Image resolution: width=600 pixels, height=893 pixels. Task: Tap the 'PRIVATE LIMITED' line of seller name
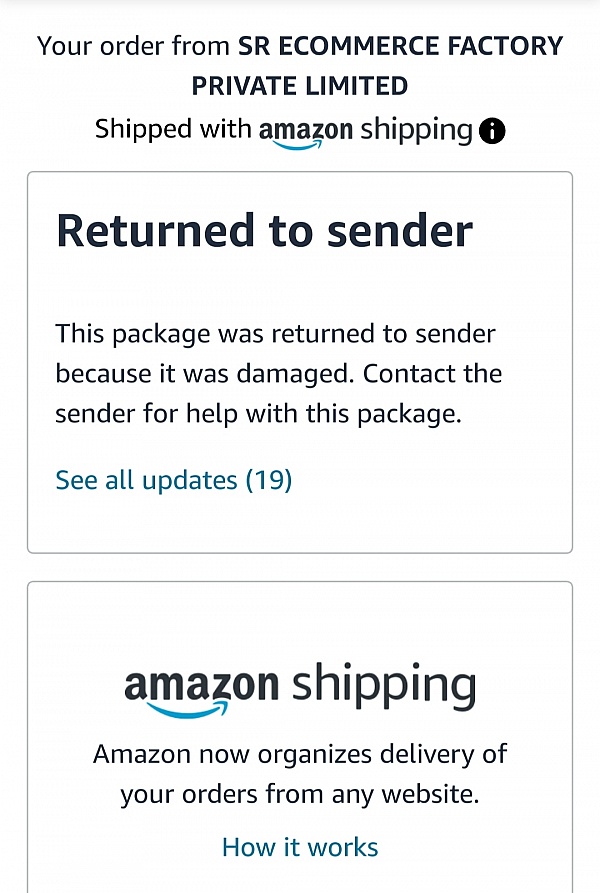[300, 86]
